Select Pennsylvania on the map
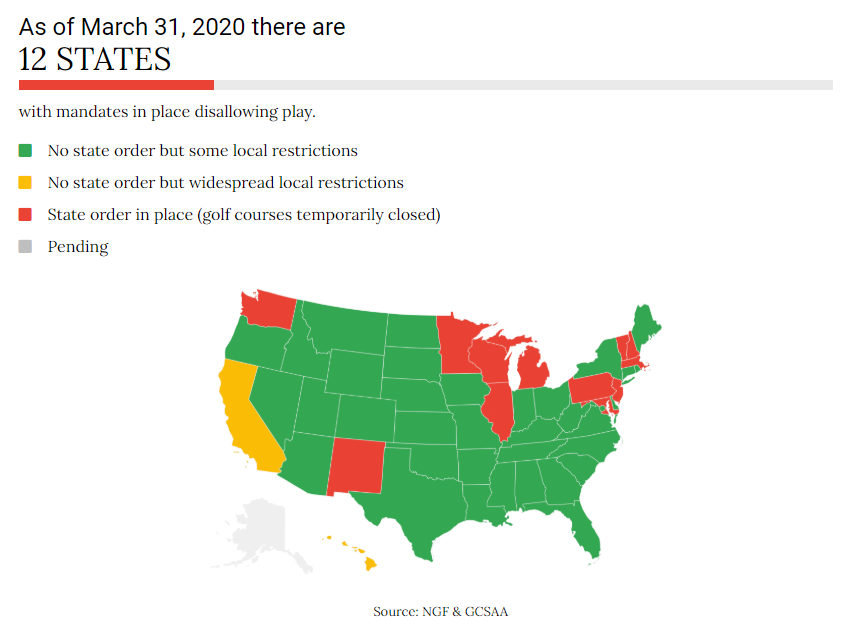843x637 pixels. (x=590, y=389)
